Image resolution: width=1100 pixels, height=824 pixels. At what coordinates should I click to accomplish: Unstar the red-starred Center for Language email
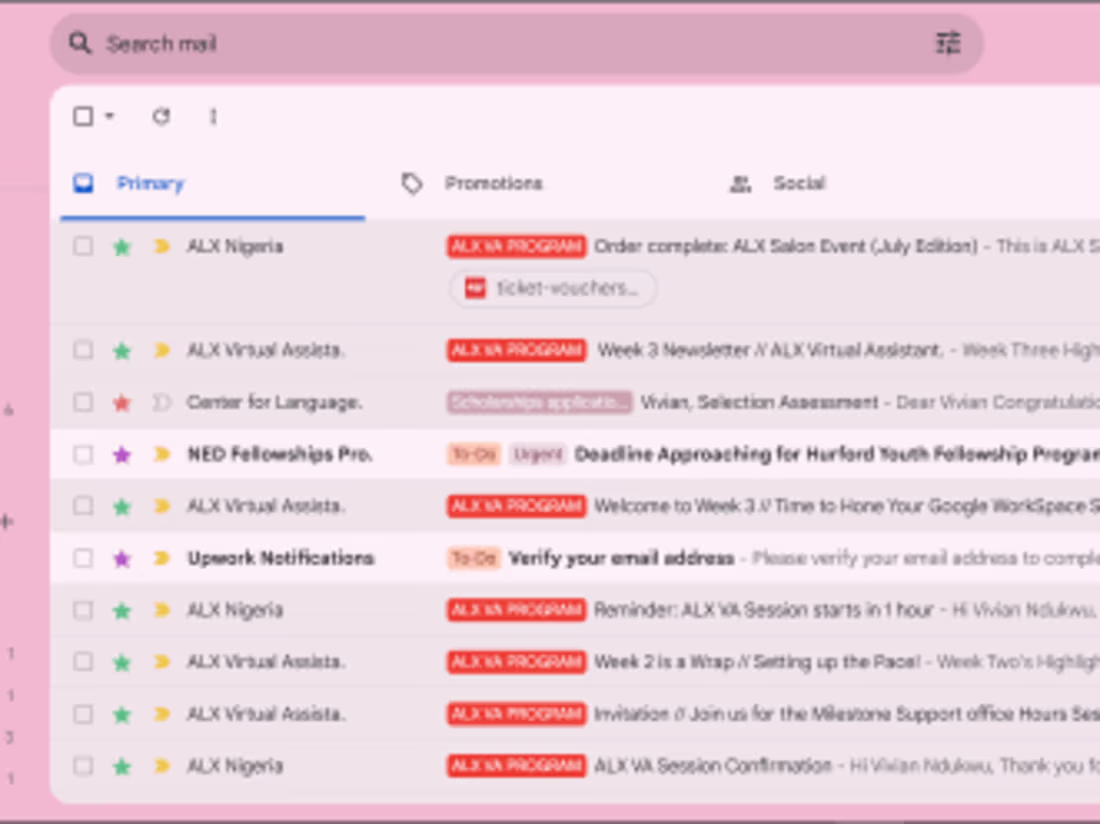(x=121, y=402)
